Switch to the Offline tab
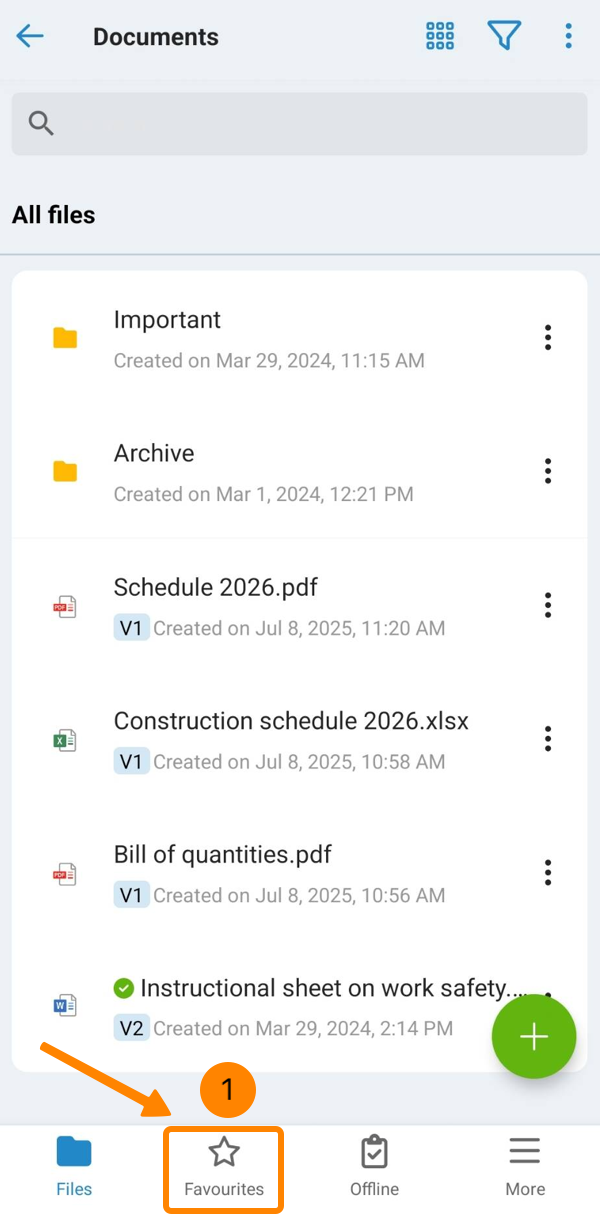Image resolution: width=600 pixels, height=1220 pixels. point(374,1168)
